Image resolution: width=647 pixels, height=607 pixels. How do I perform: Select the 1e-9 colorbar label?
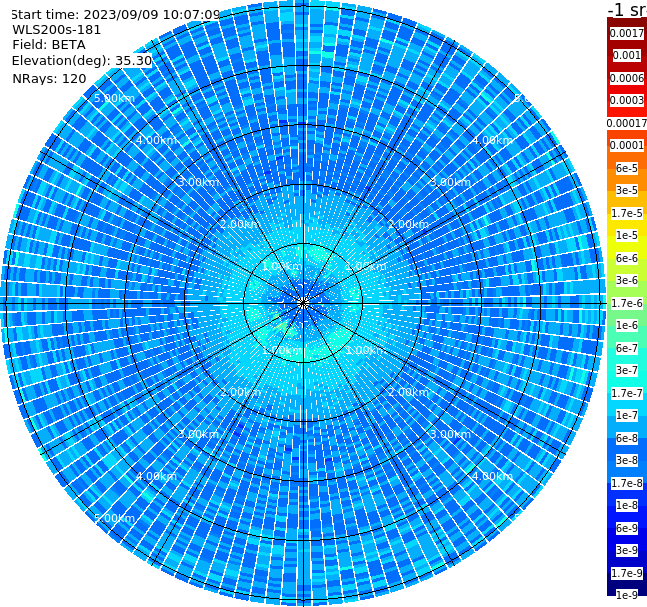click(x=627, y=595)
